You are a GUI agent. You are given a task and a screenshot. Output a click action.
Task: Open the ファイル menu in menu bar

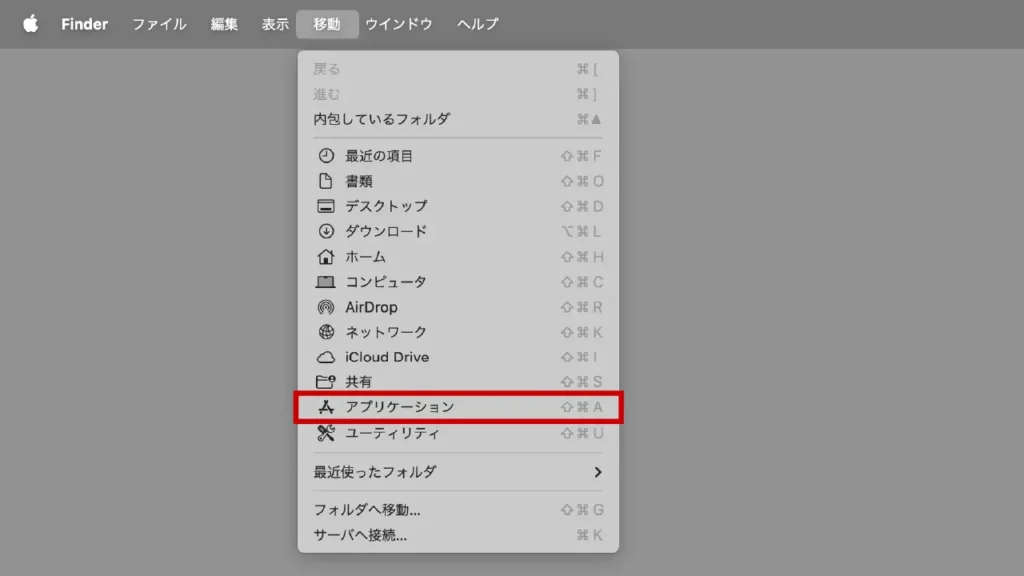click(x=159, y=24)
